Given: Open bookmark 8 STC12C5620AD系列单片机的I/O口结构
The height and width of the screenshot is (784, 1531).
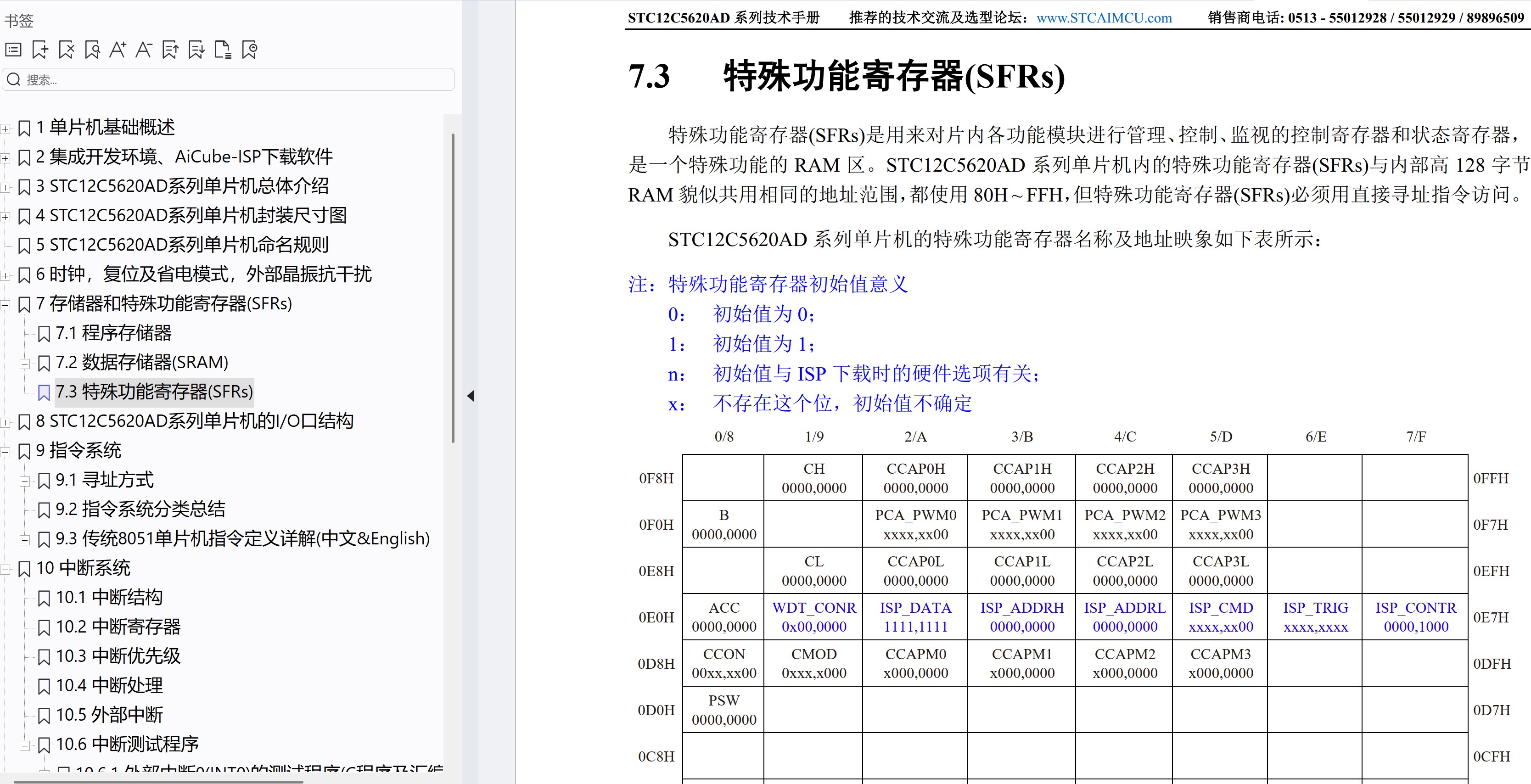Looking at the screenshot, I should point(194,421).
